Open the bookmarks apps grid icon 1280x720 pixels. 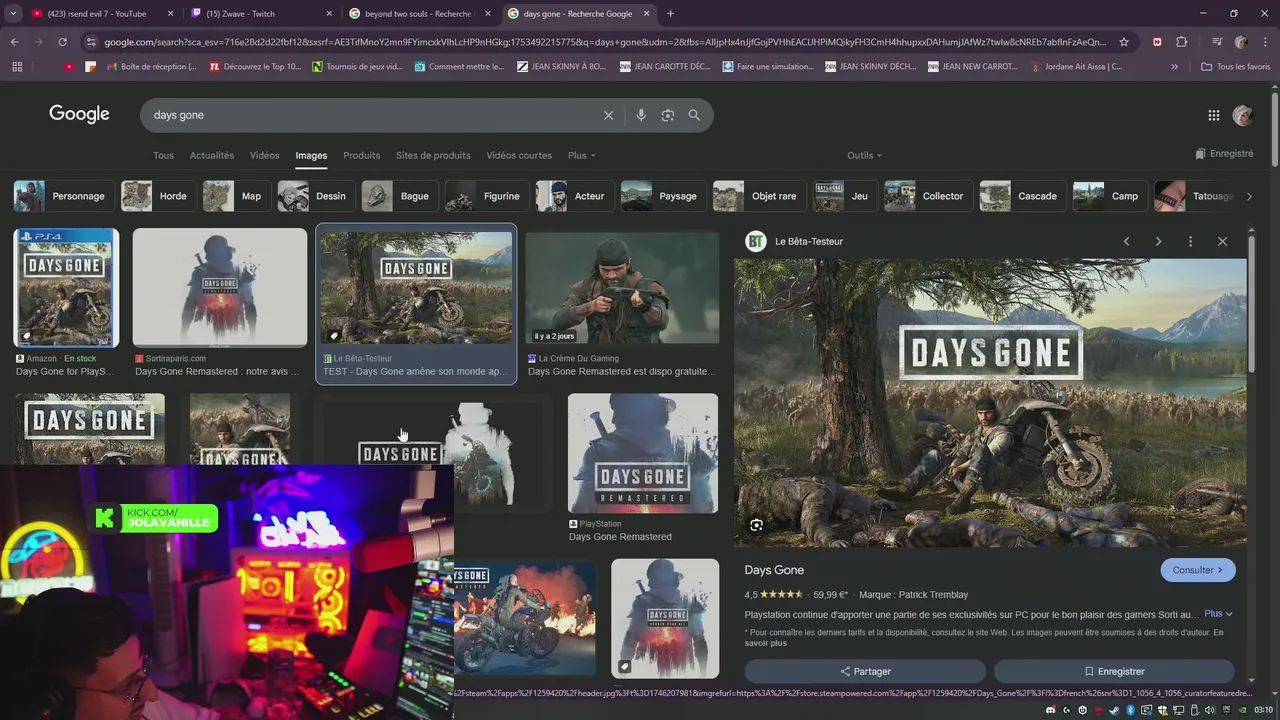click(17, 67)
